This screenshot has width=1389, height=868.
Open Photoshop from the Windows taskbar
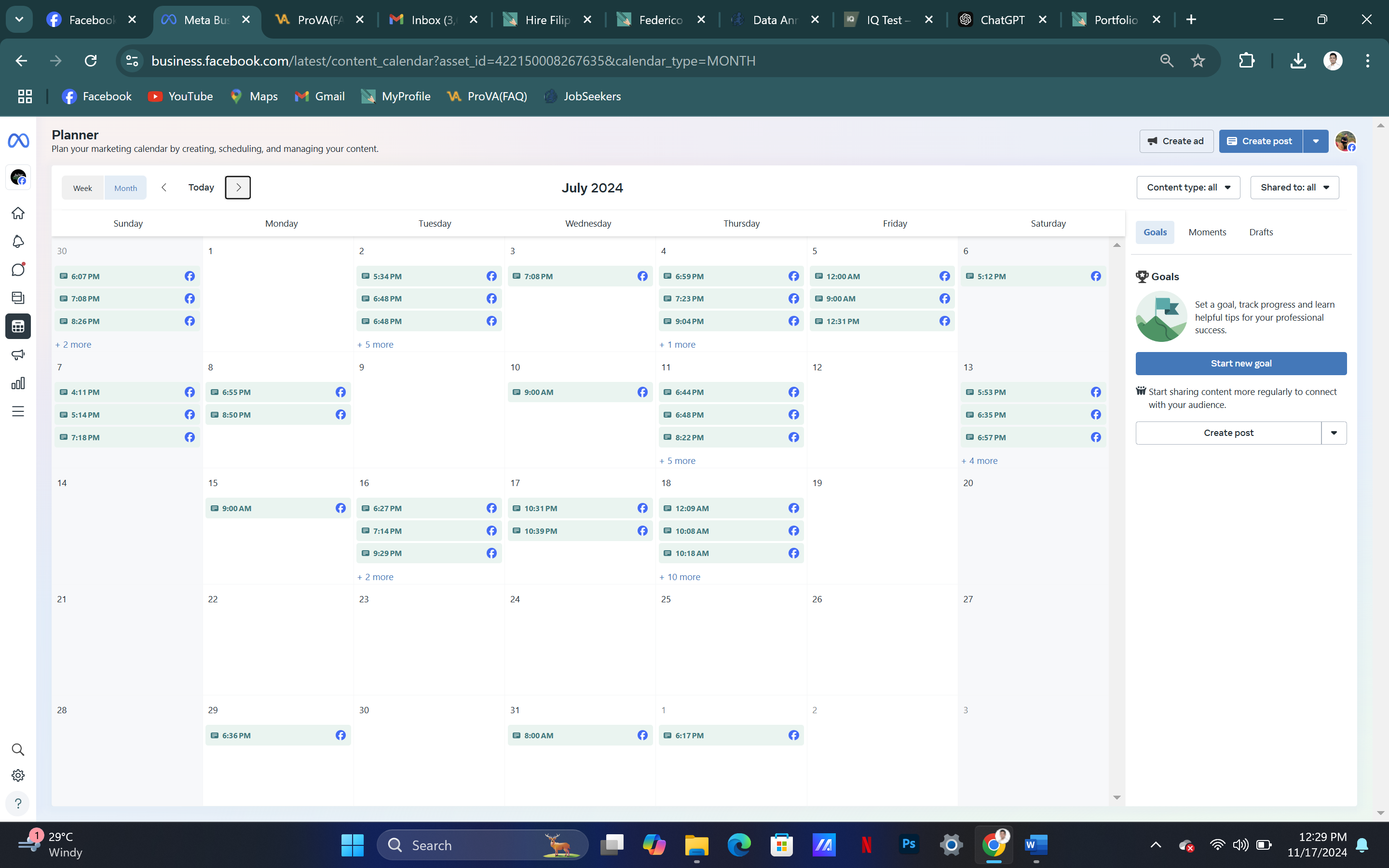(x=909, y=844)
